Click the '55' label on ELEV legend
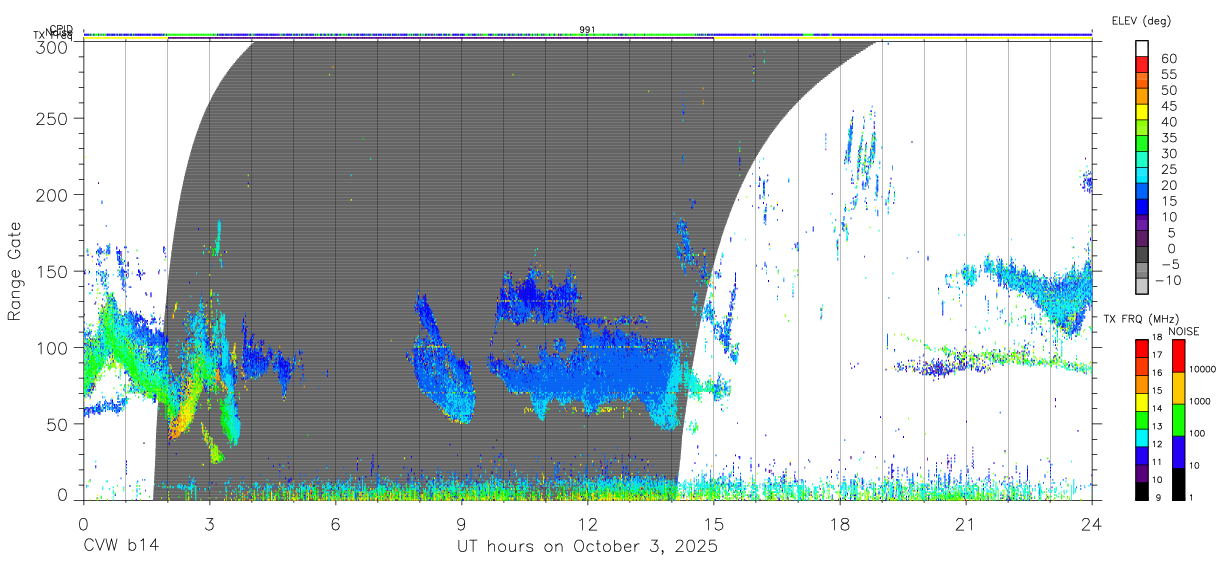Image resolution: width=1228 pixels, height=567 pixels. click(1168, 74)
